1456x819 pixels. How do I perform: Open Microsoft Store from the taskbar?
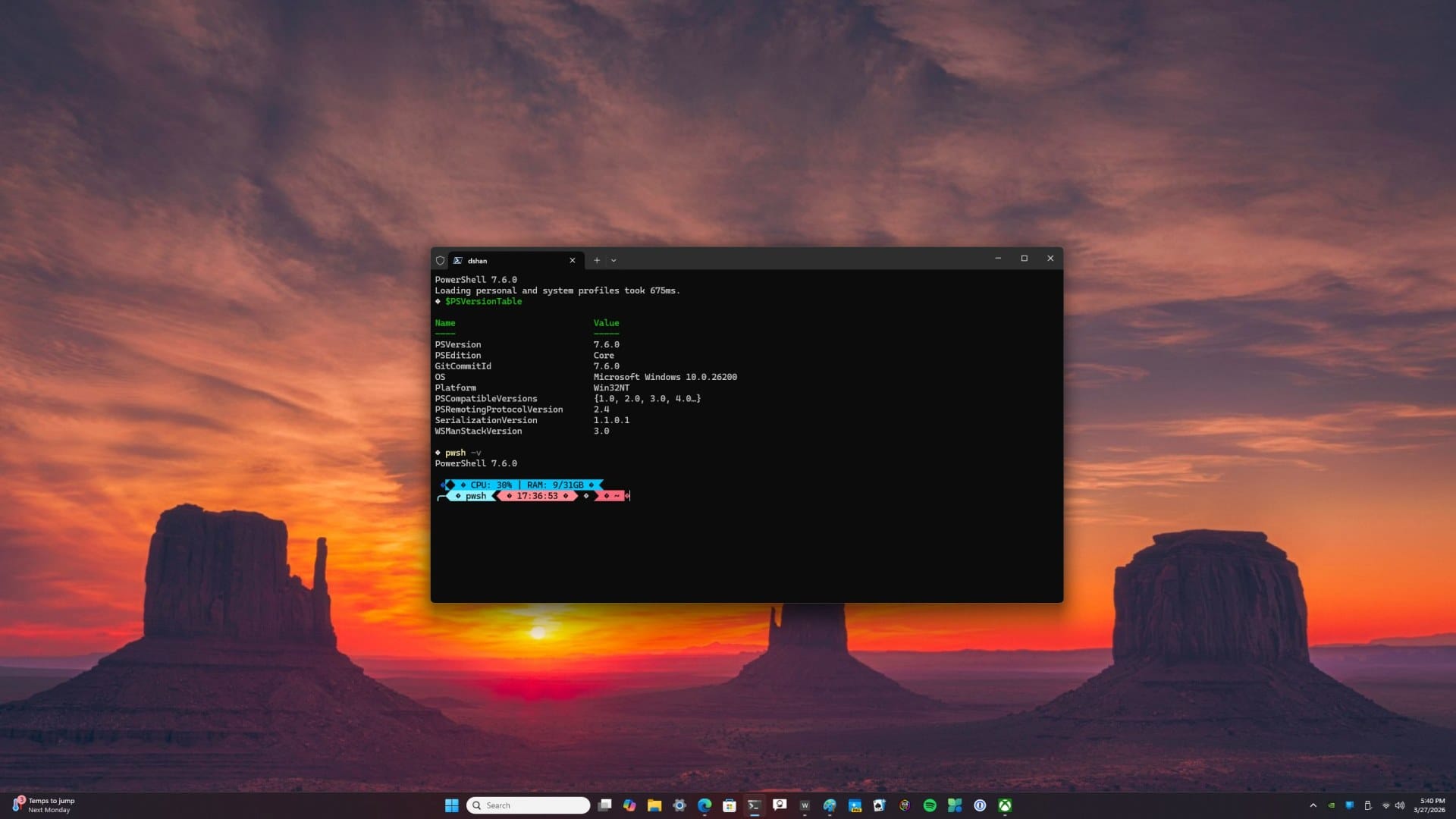coord(729,805)
